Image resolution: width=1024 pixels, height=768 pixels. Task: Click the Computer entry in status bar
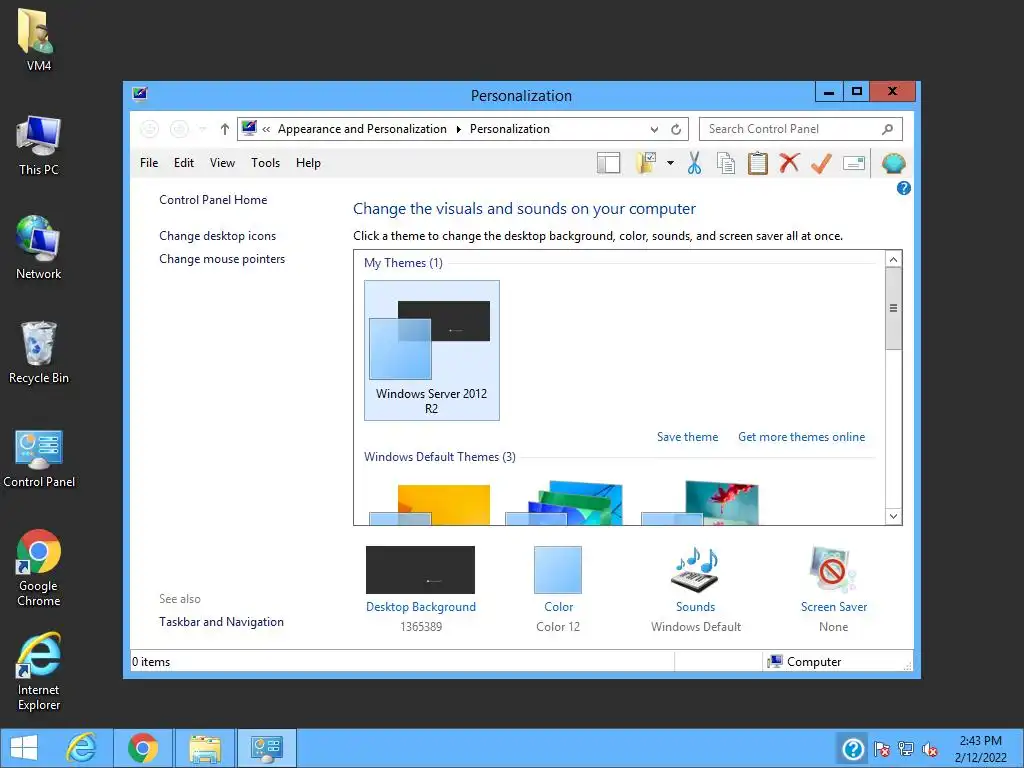coord(804,662)
